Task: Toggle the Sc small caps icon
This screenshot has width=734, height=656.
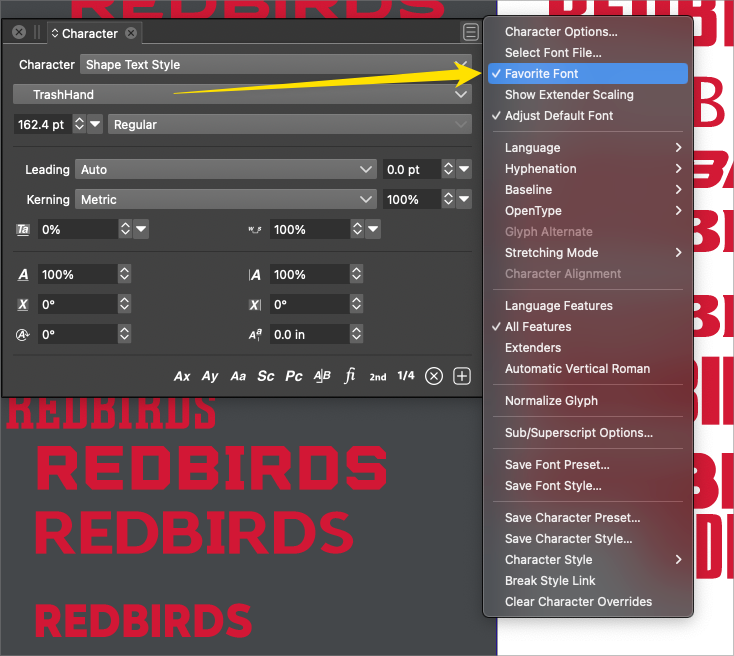Action: (x=266, y=376)
